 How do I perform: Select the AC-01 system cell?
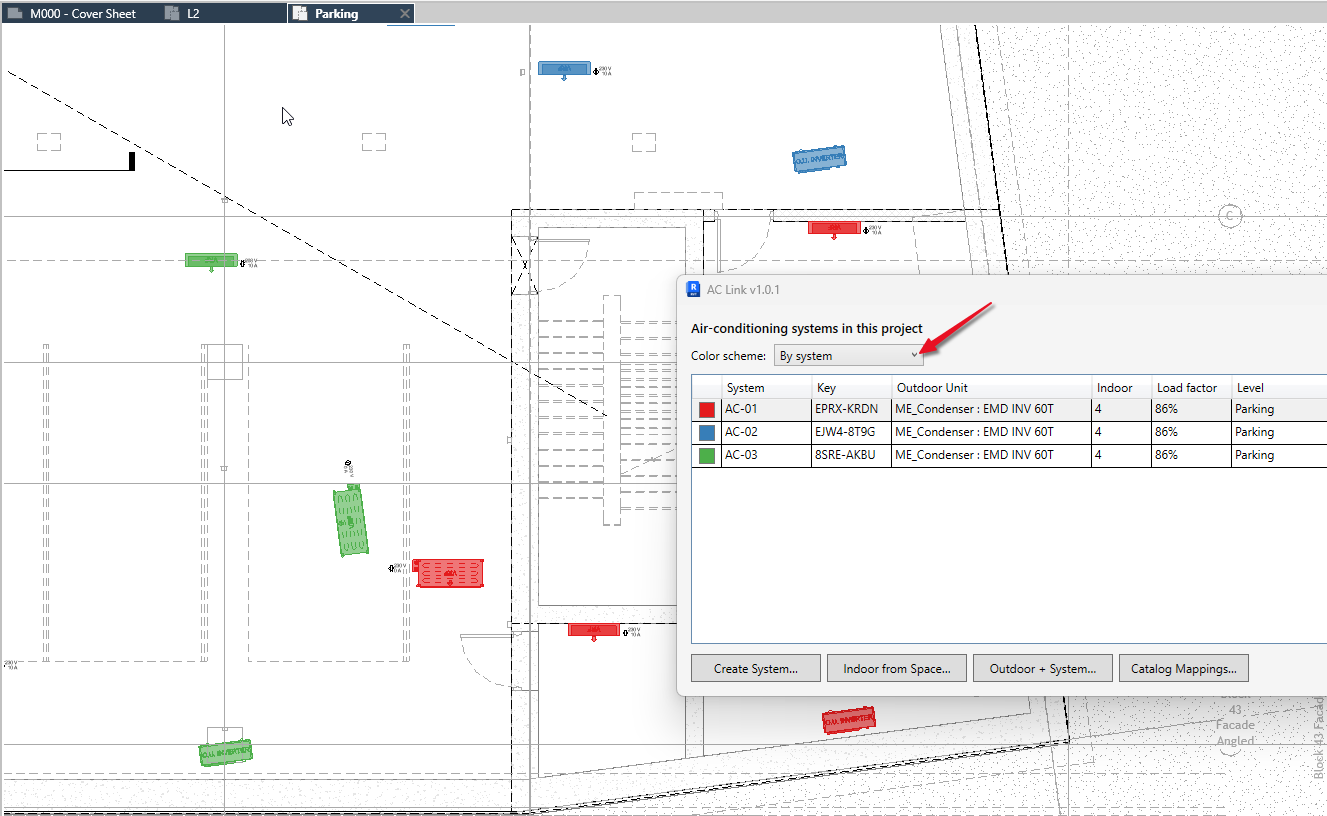pos(766,409)
